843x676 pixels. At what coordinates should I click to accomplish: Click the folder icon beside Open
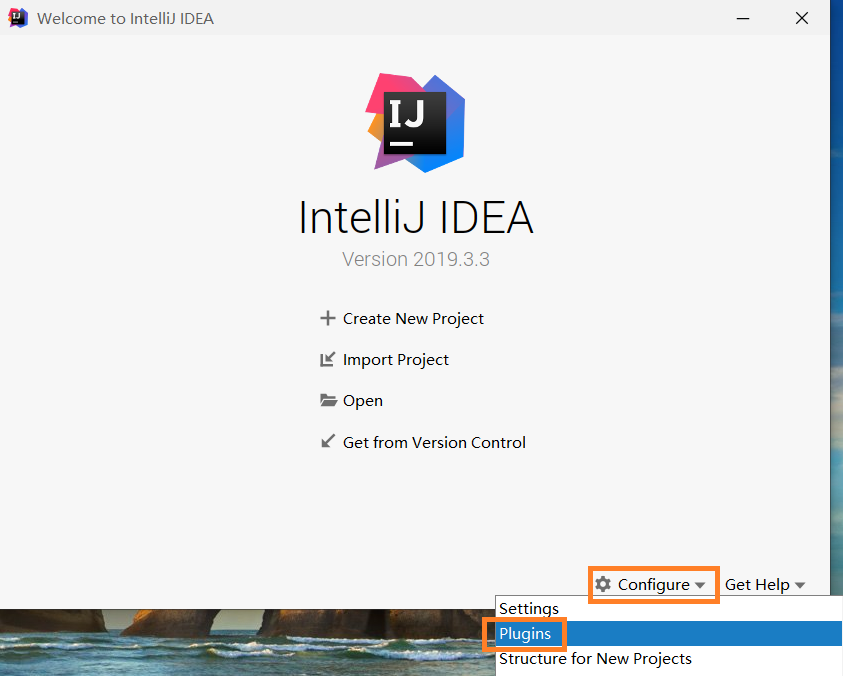tap(328, 400)
